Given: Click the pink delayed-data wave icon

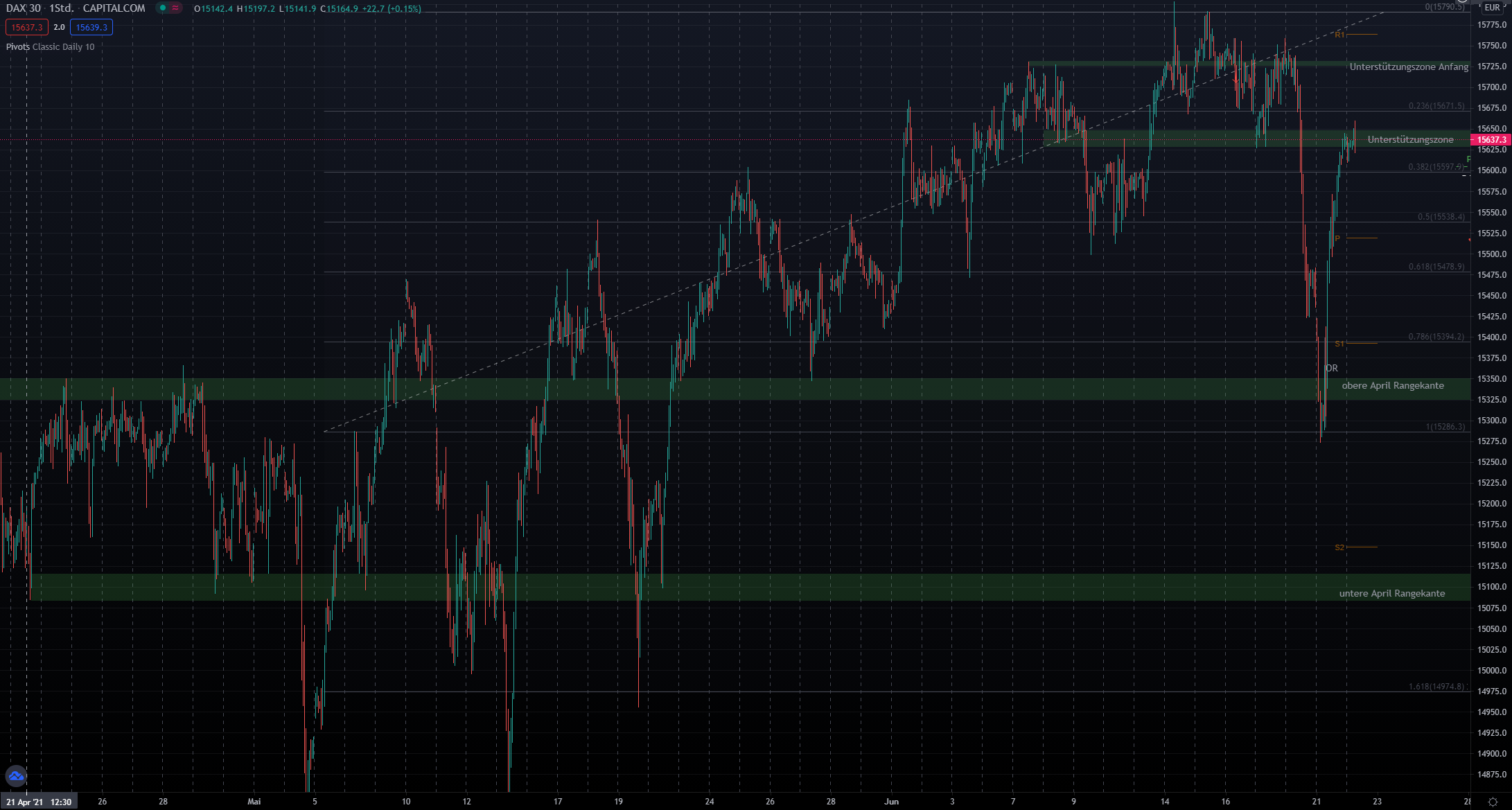Looking at the screenshot, I should (x=176, y=8).
